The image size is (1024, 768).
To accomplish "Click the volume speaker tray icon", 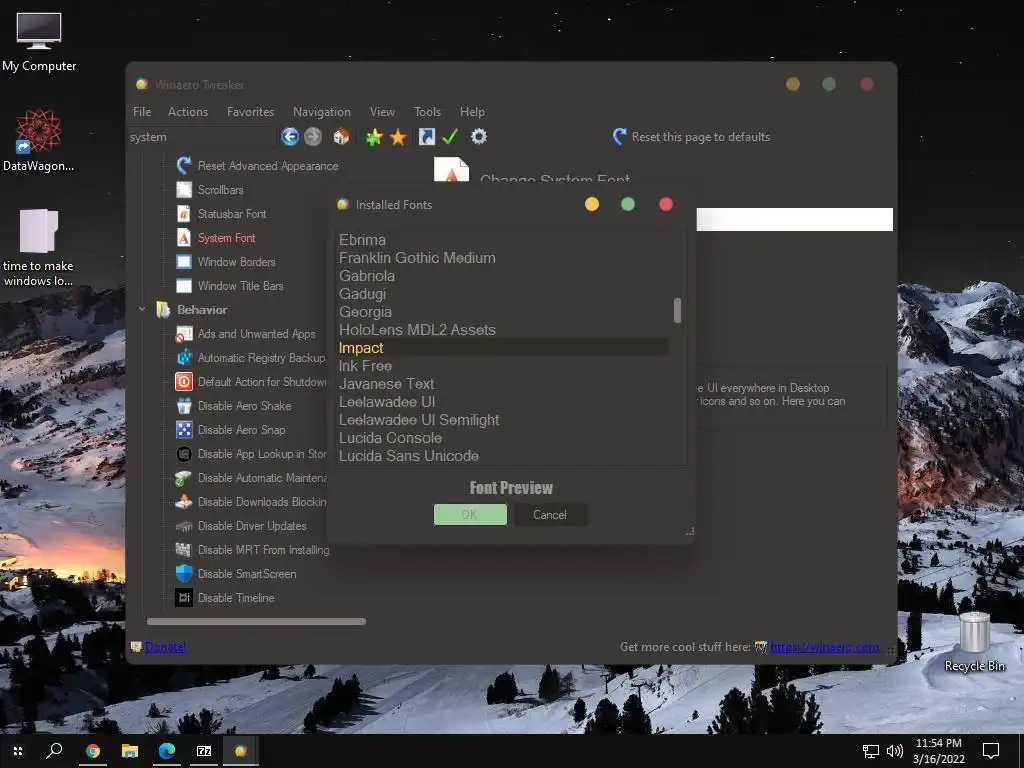I will (x=895, y=751).
